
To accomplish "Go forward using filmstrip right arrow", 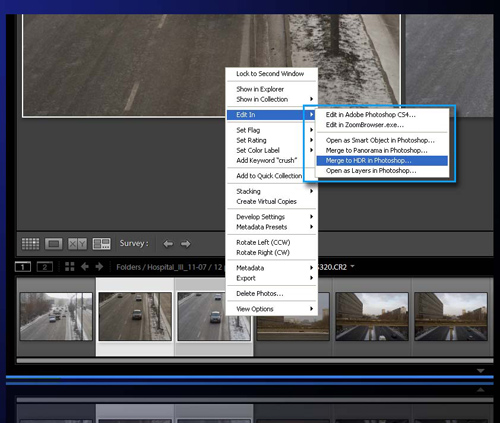I will (x=99, y=267).
